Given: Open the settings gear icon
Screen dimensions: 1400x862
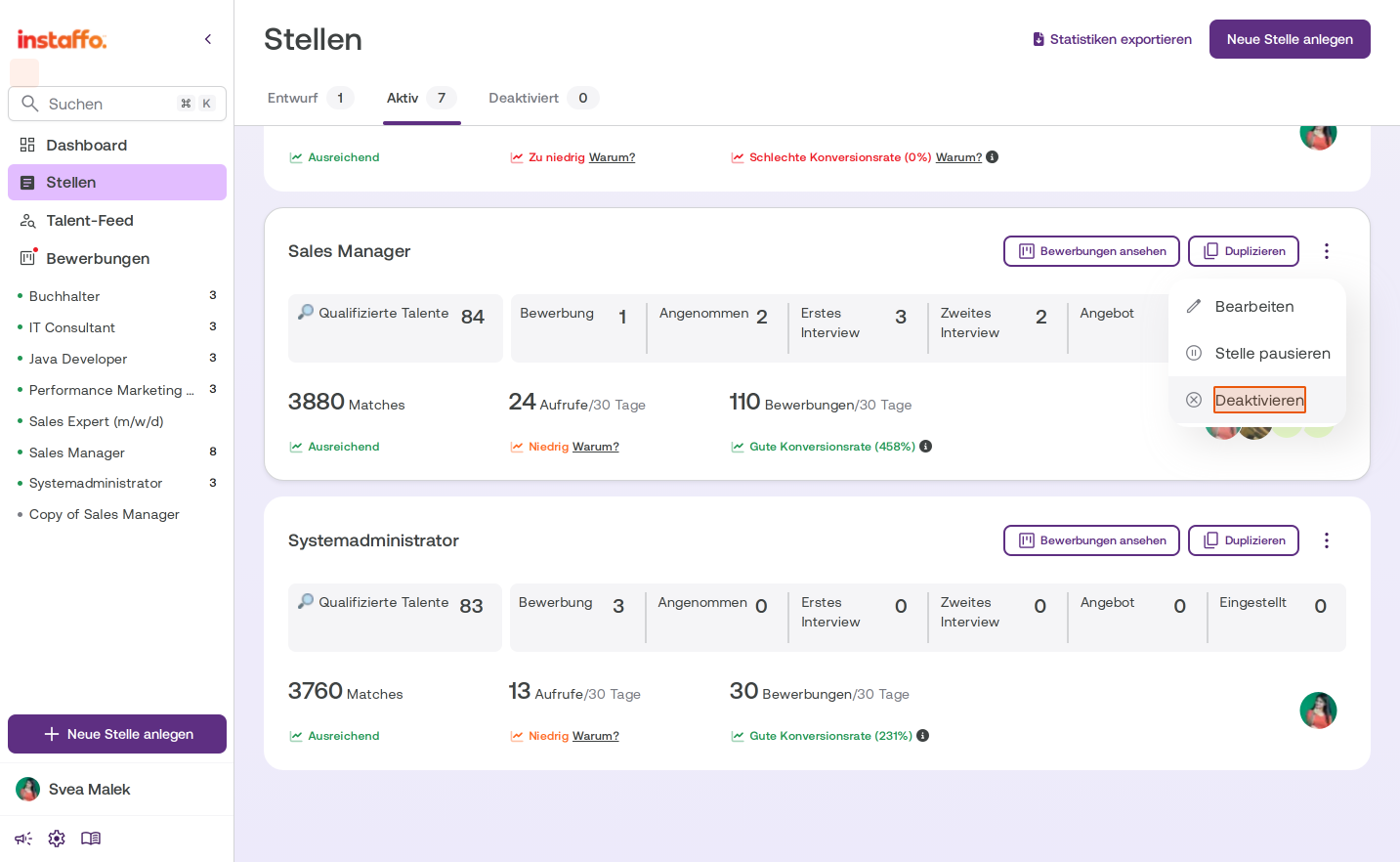Looking at the screenshot, I should pos(57,839).
